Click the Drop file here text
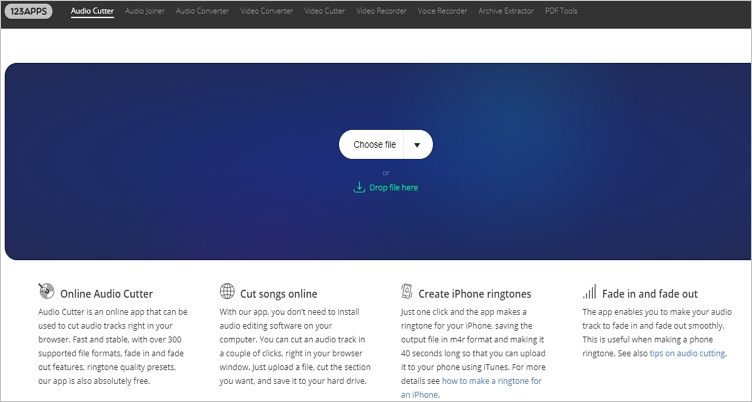752x402 pixels. tap(393, 188)
